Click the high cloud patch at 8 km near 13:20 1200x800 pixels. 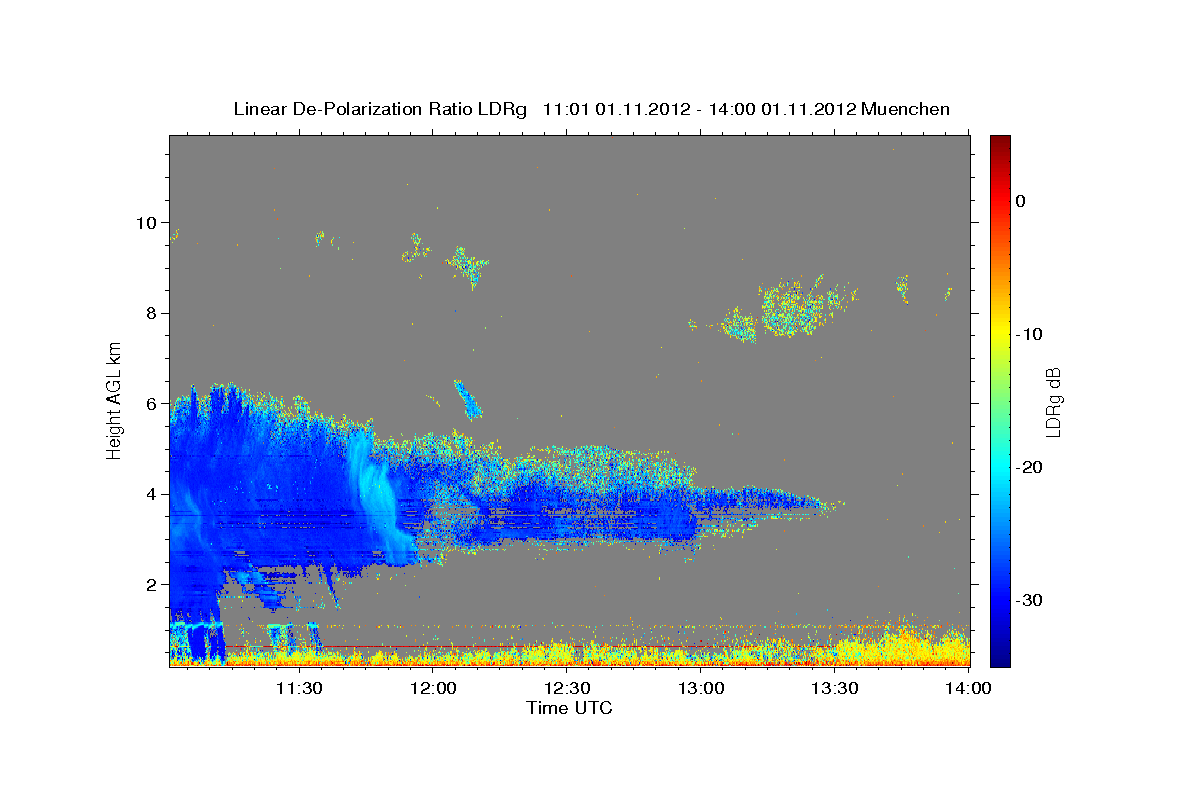coord(795,308)
